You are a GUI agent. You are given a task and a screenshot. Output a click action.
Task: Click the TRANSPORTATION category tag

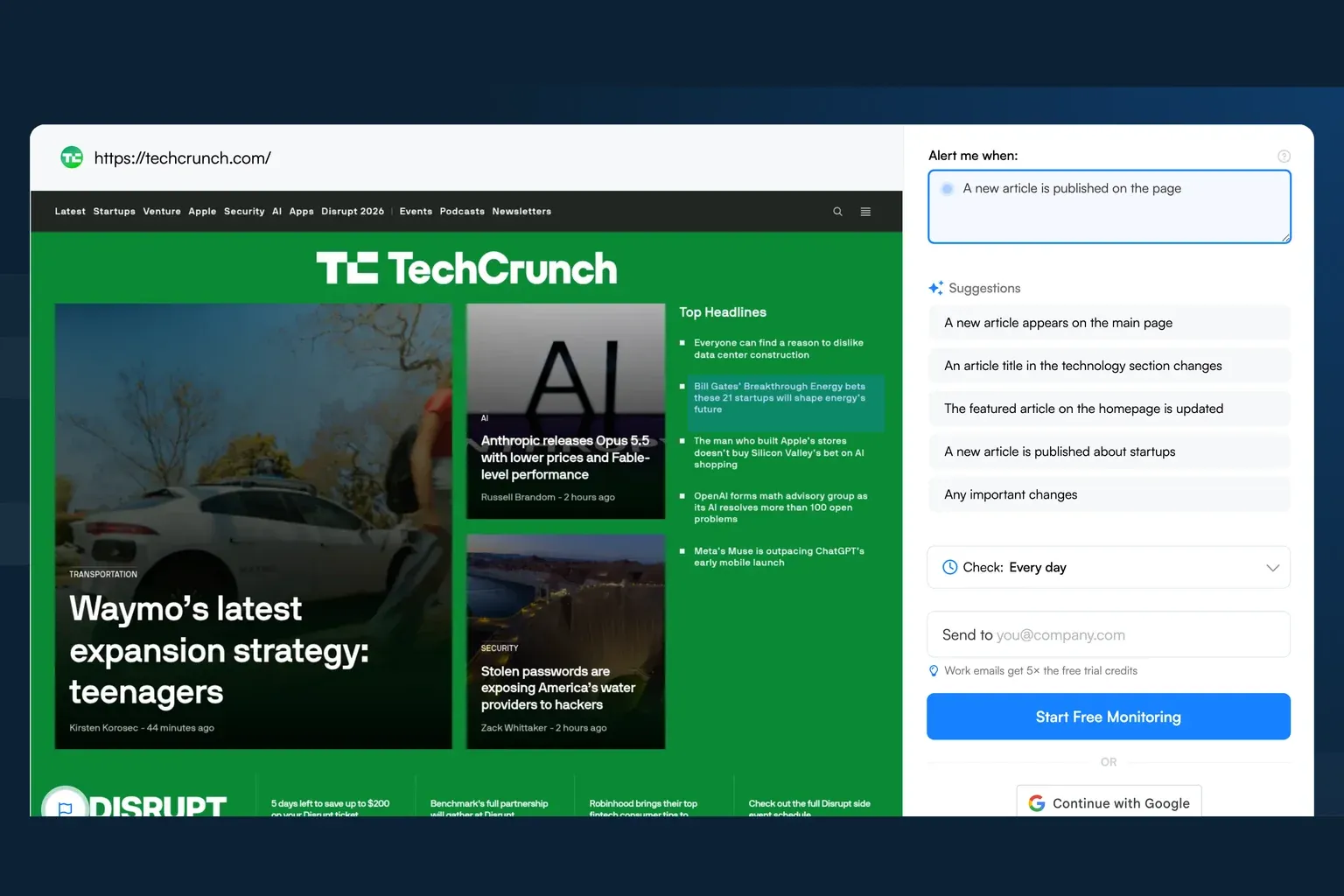coord(103,574)
